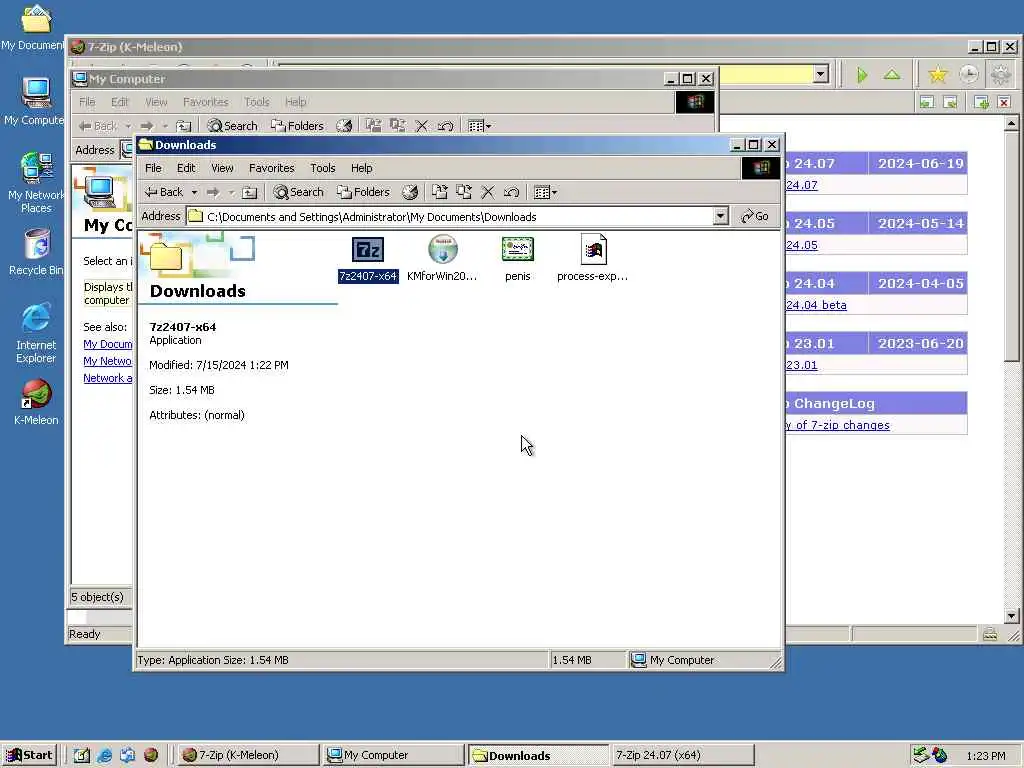Open My Network Places desktop icon
The width and height of the screenshot is (1024, 768).
(x=36, y=182)
